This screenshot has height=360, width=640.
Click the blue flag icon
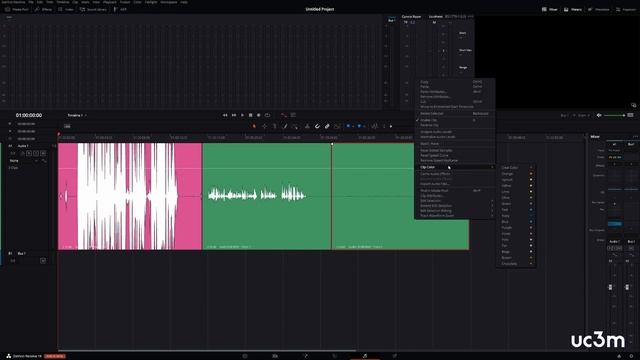[x=348, y=126]
